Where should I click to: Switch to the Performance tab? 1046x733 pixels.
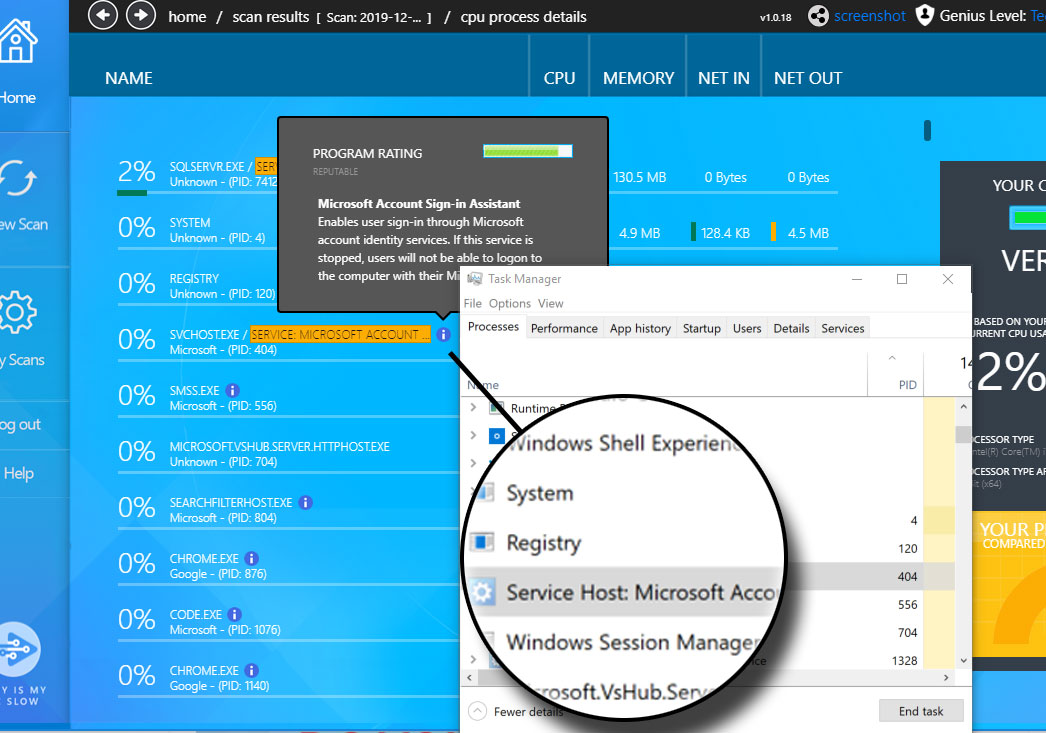(x=564, y=328)
